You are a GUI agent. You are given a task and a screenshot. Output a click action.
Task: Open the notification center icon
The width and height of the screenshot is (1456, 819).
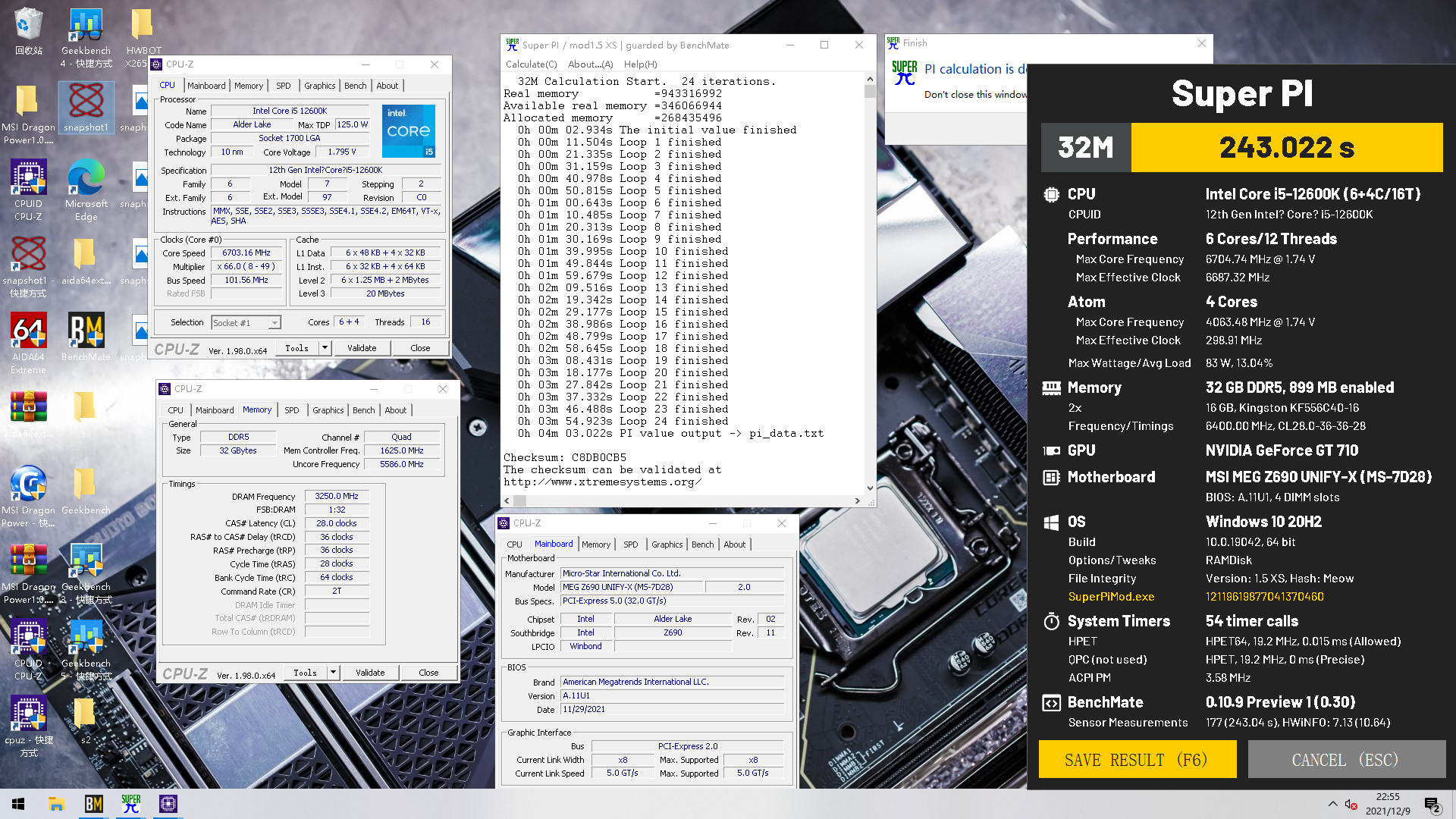coord(1432,804)
